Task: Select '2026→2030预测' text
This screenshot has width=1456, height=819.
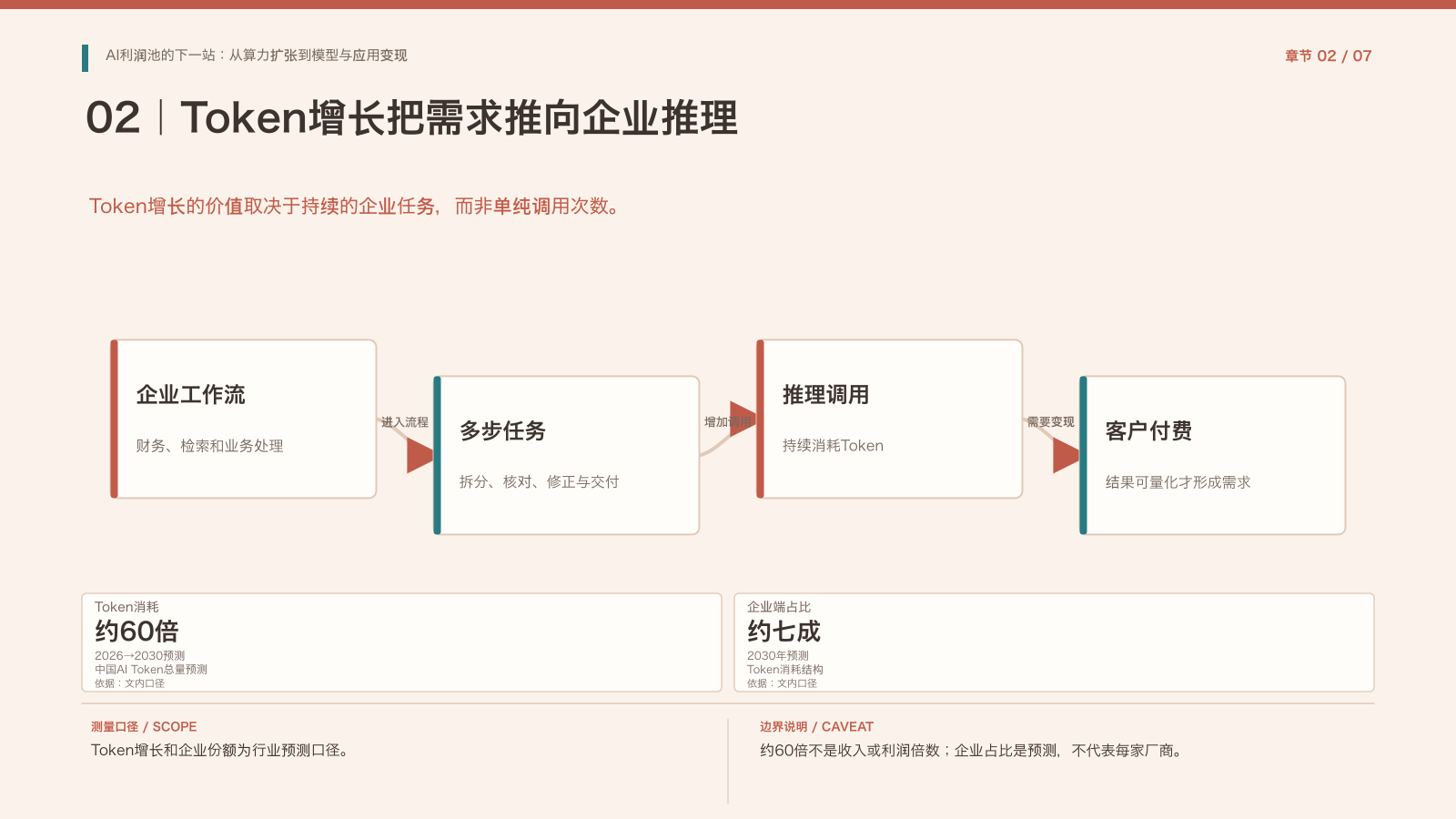Action: [139, 655]
